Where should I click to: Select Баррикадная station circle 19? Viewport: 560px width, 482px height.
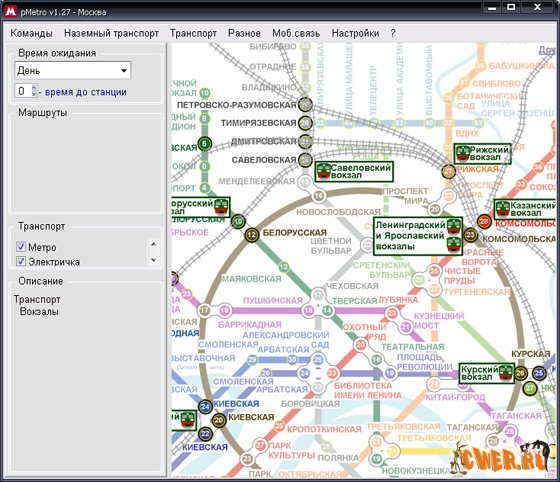[x=224, y=310]
